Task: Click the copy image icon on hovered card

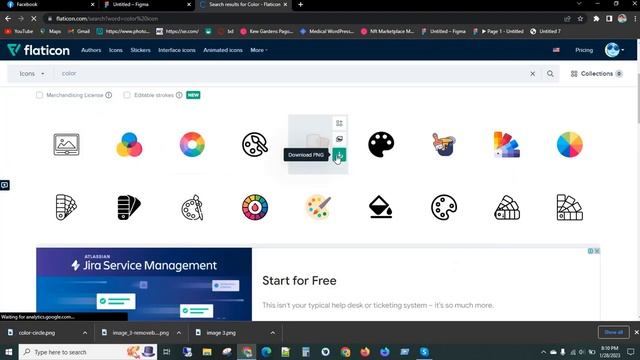Action: click(x=339, y=139)
